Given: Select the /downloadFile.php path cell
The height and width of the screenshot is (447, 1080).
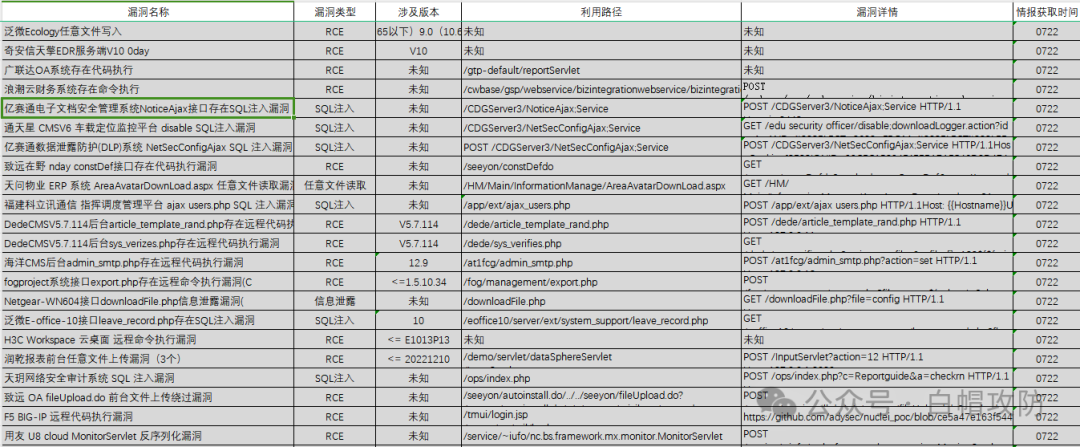Looking at the screenshot, I should [601, 302].
